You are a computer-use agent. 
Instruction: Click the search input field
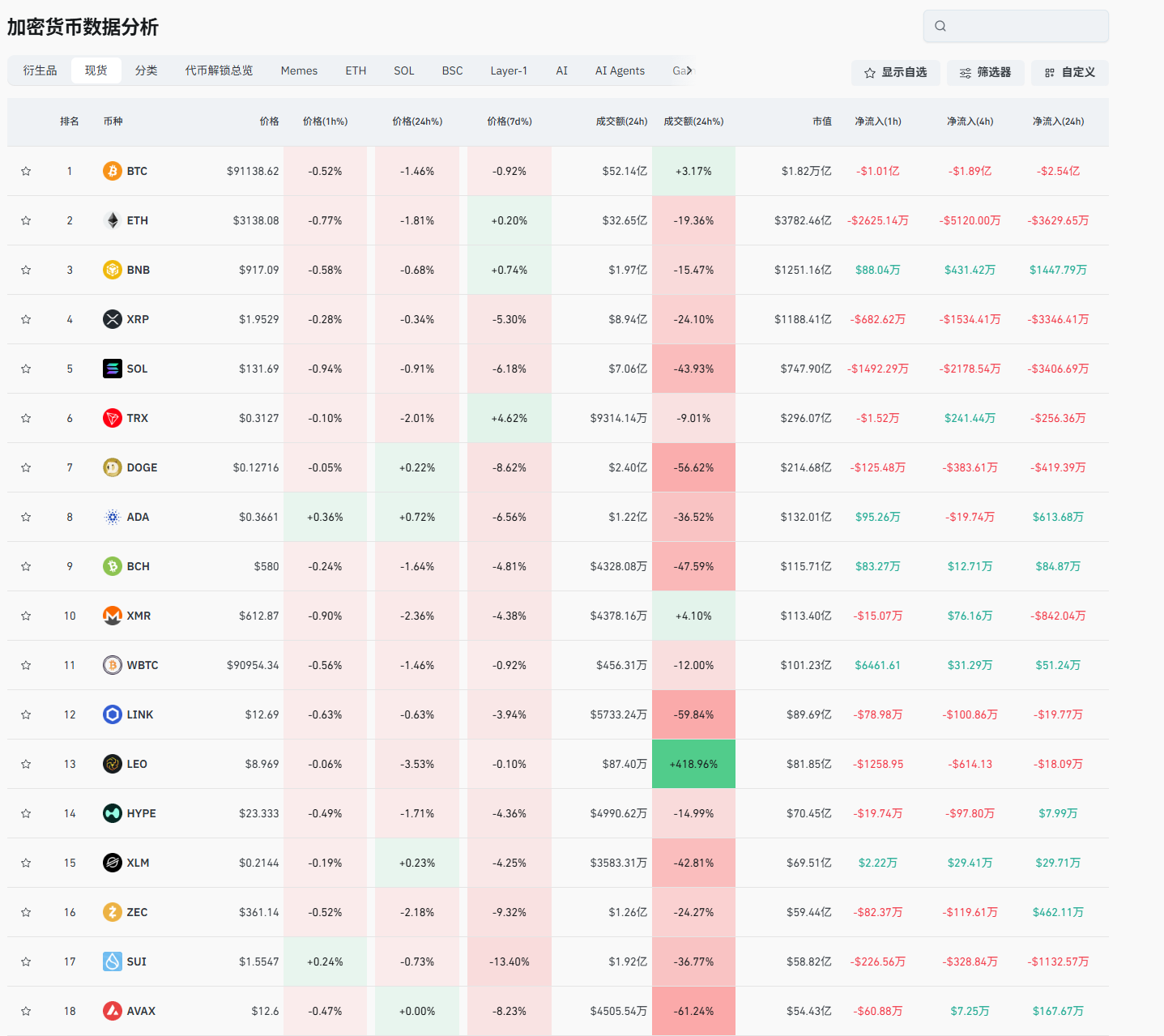click(x=1024, y=26)
